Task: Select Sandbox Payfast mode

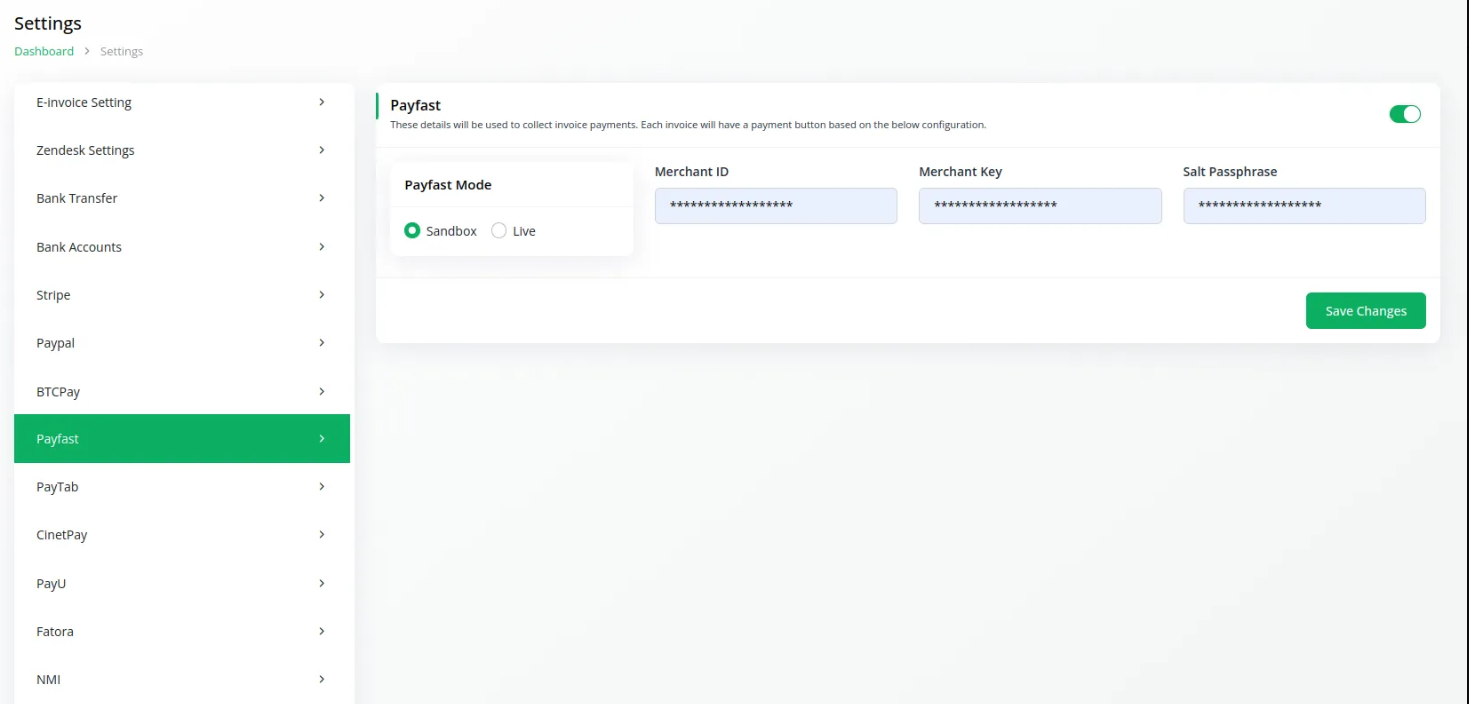Action: (412, 231)
